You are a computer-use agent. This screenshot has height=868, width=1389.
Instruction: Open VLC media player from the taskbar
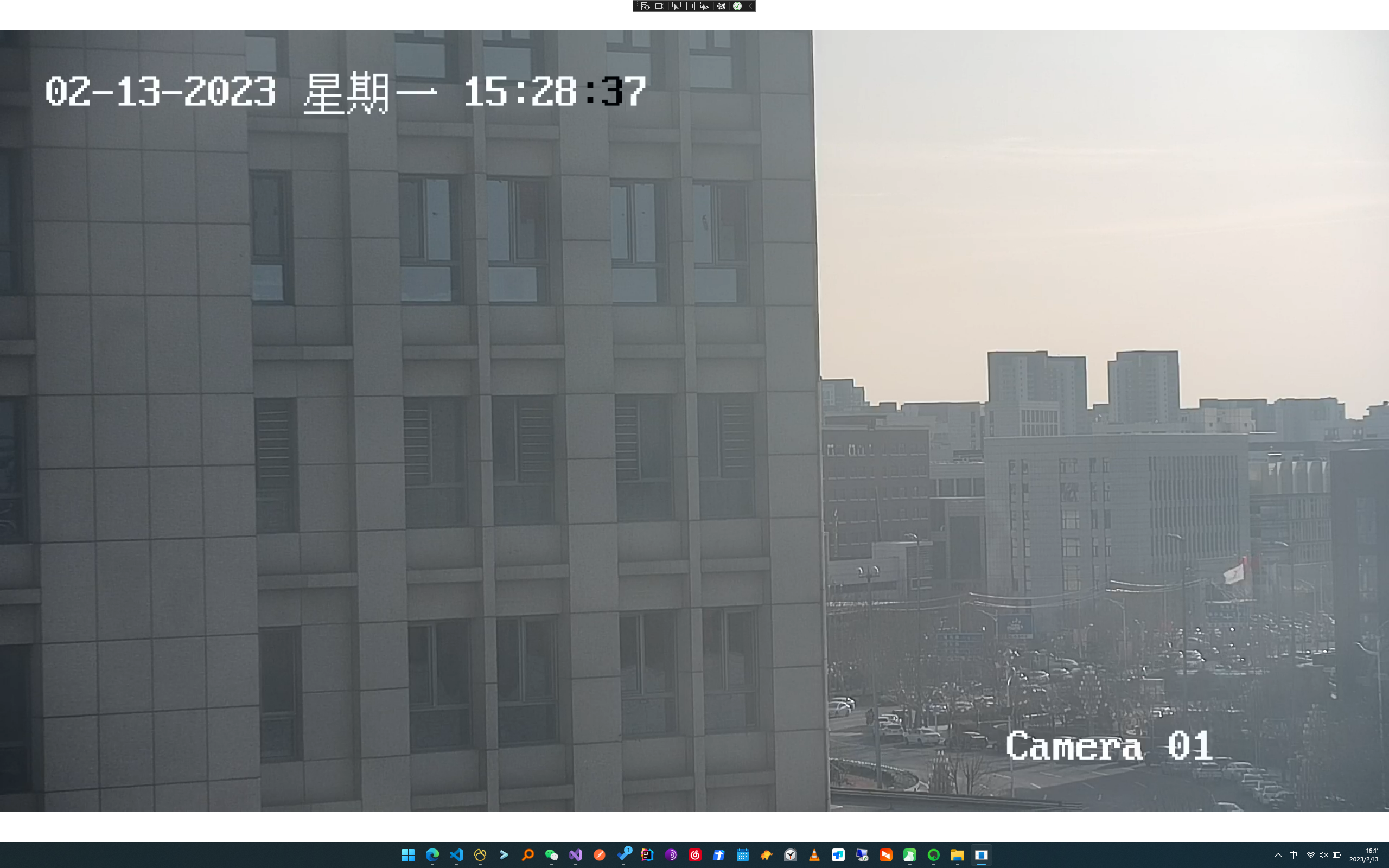[814, 856]
